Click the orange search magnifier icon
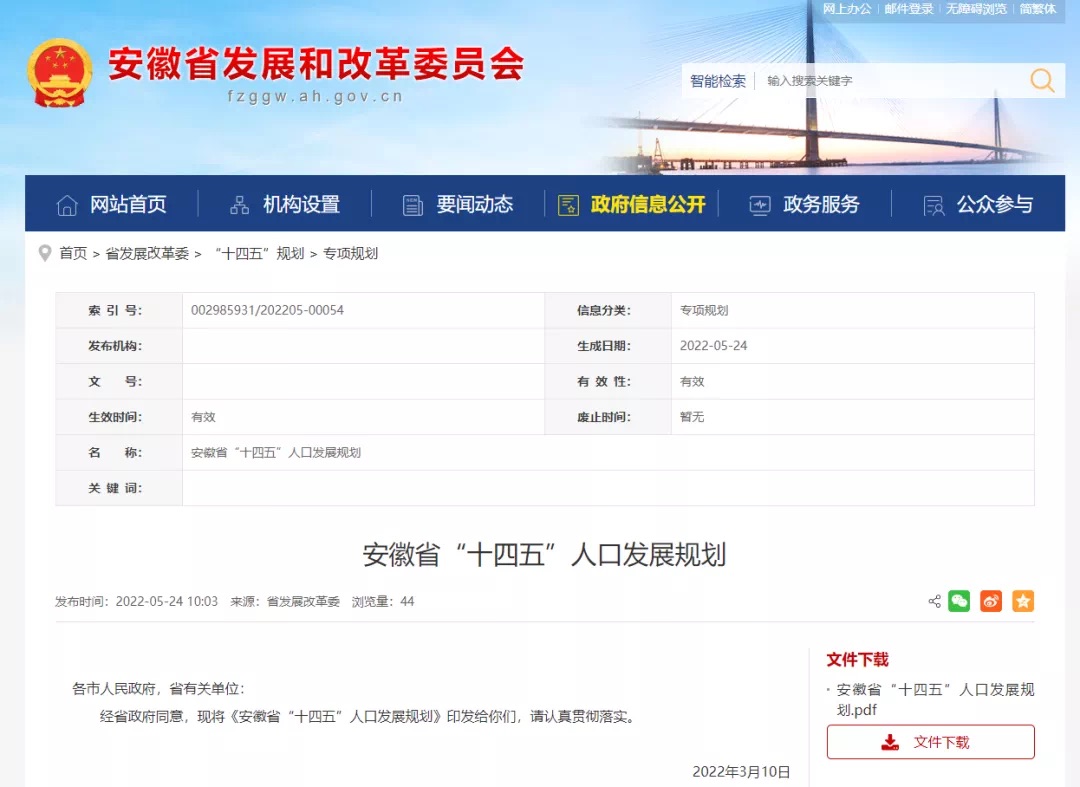This screenshot has height=787, width=1080. pyautogui.click(x=1042, y=81)
